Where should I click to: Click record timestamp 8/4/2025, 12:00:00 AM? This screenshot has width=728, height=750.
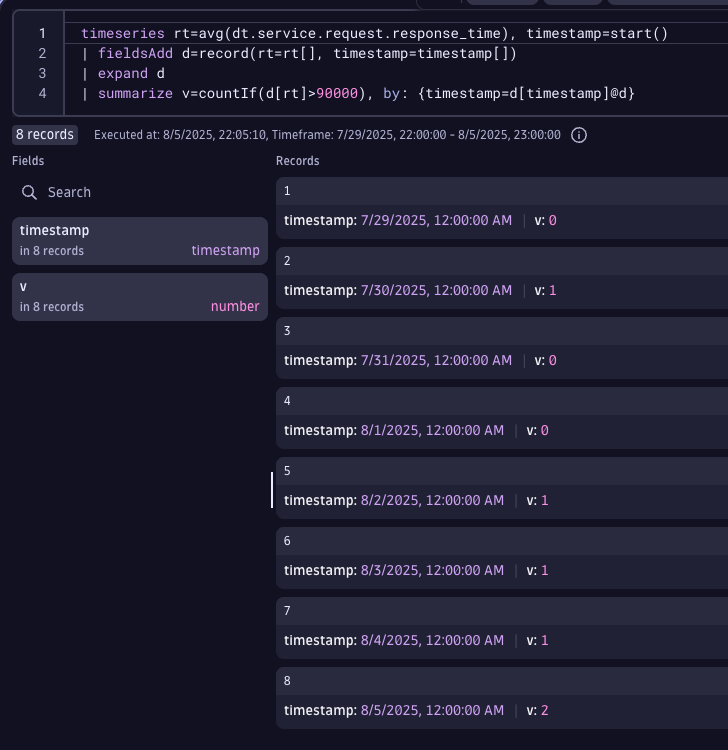tap(432, 640)
